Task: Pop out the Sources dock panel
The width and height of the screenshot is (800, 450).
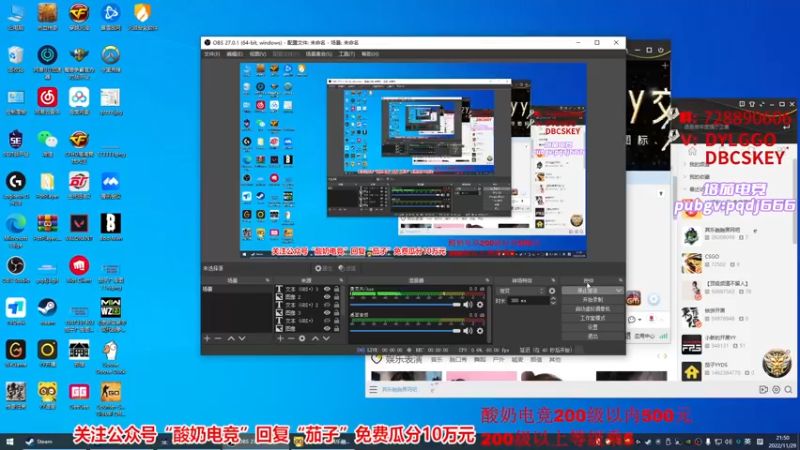Action: pyautogui.click(x=341, y=280)
